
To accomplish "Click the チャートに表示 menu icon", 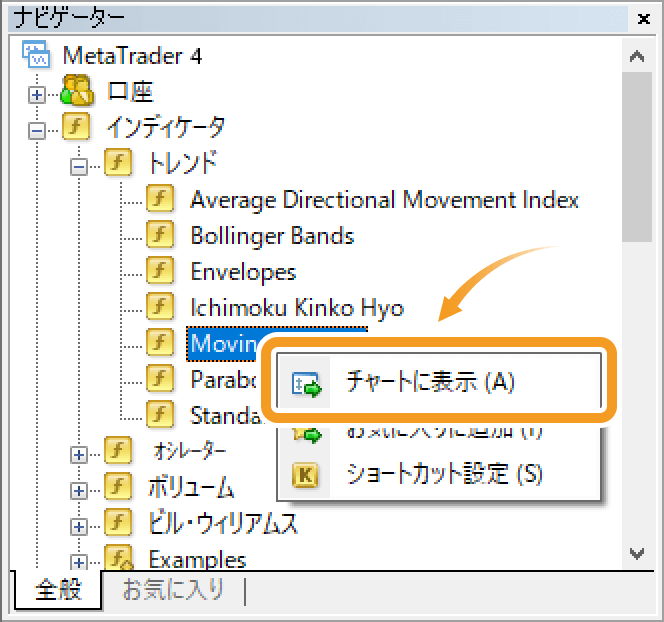I will pos(307,384).
